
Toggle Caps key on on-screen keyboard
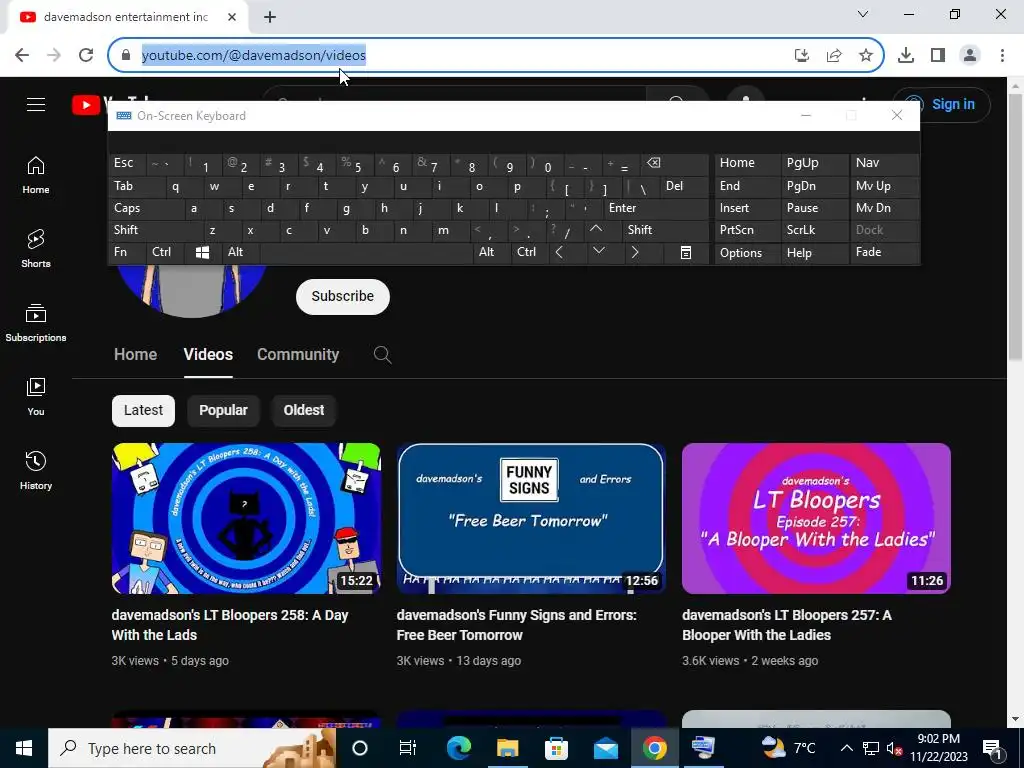click(146, 208)
